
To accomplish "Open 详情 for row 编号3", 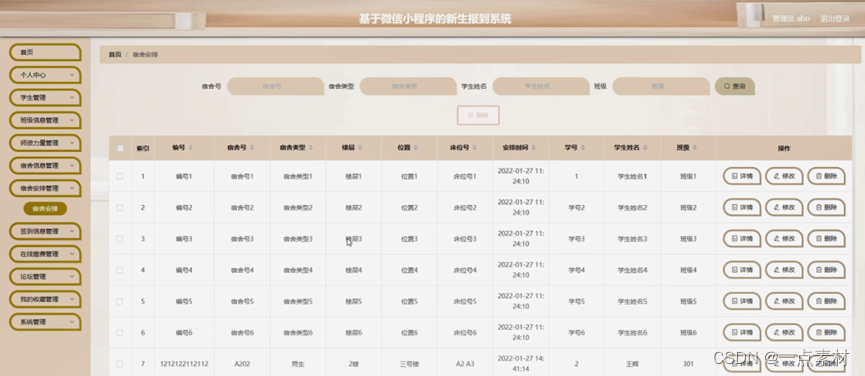I will [x=742, y=239].
